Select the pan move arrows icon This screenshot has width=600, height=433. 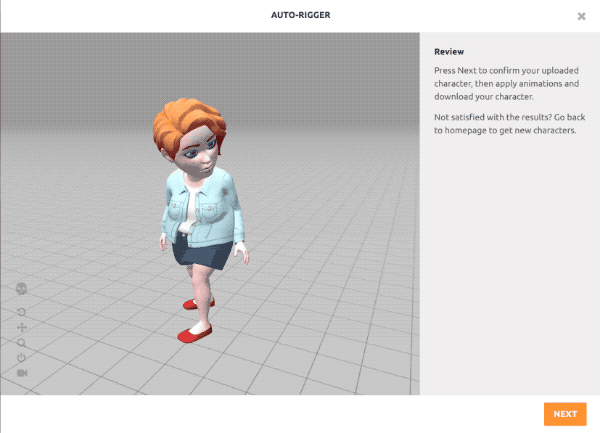(22, 327)
